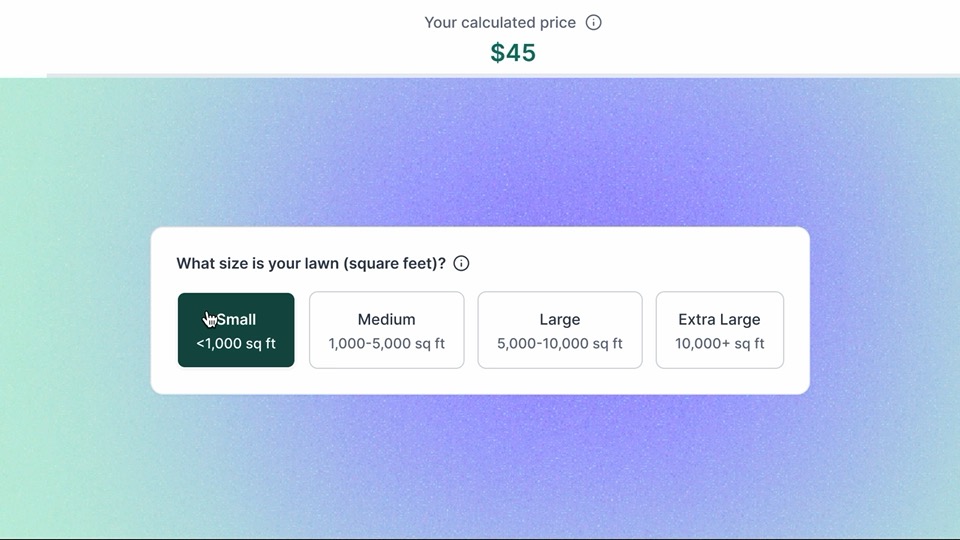Pick the Large lawn size option
This screenshot has width=960, height=540.
coord(559,330)
